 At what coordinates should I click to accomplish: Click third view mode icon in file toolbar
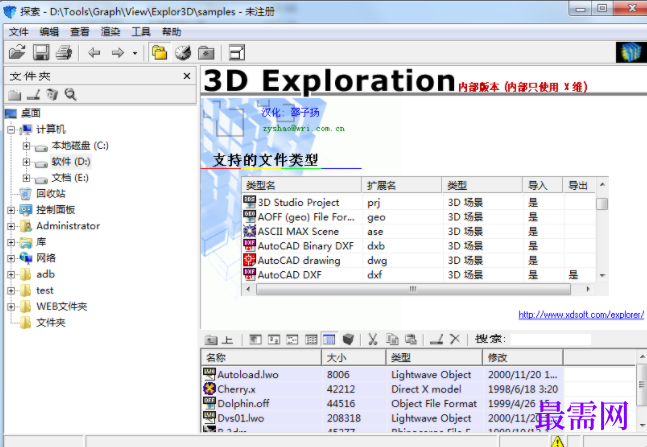coord(293,339)
